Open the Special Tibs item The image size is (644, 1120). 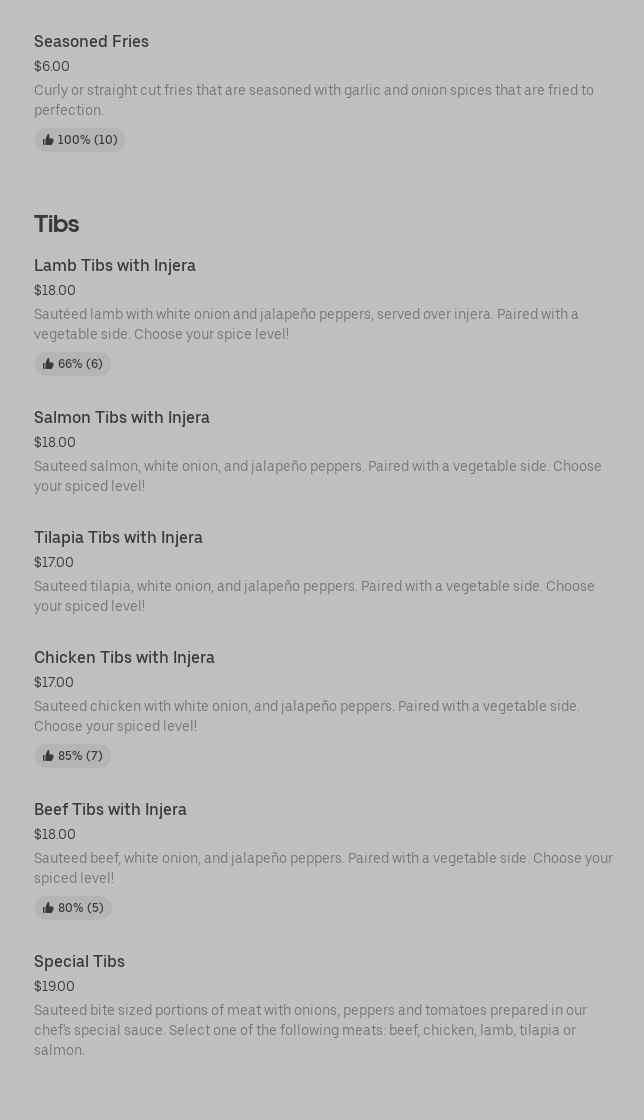coord(79,961)
